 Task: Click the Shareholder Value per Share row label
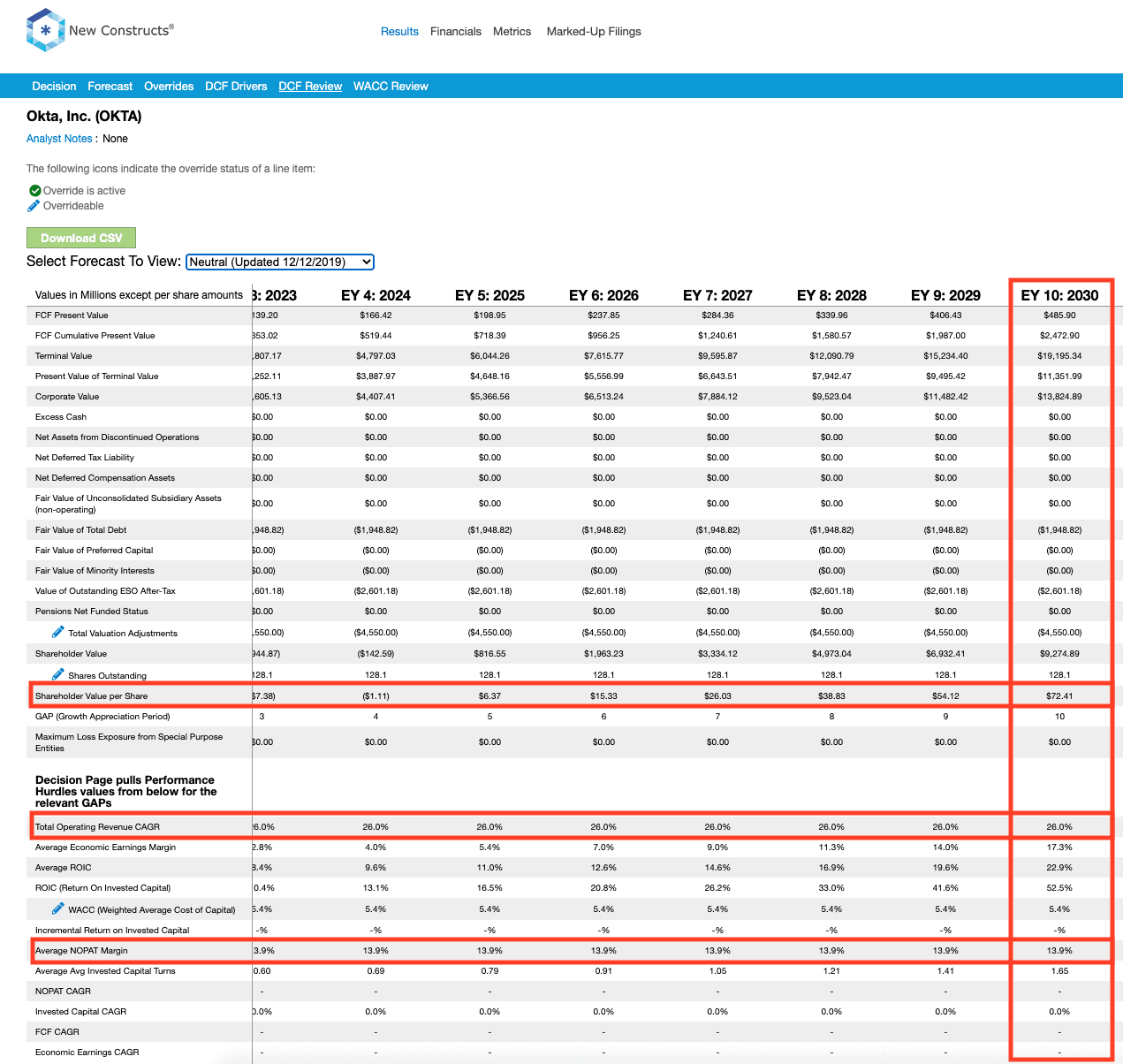pos(91,696)
